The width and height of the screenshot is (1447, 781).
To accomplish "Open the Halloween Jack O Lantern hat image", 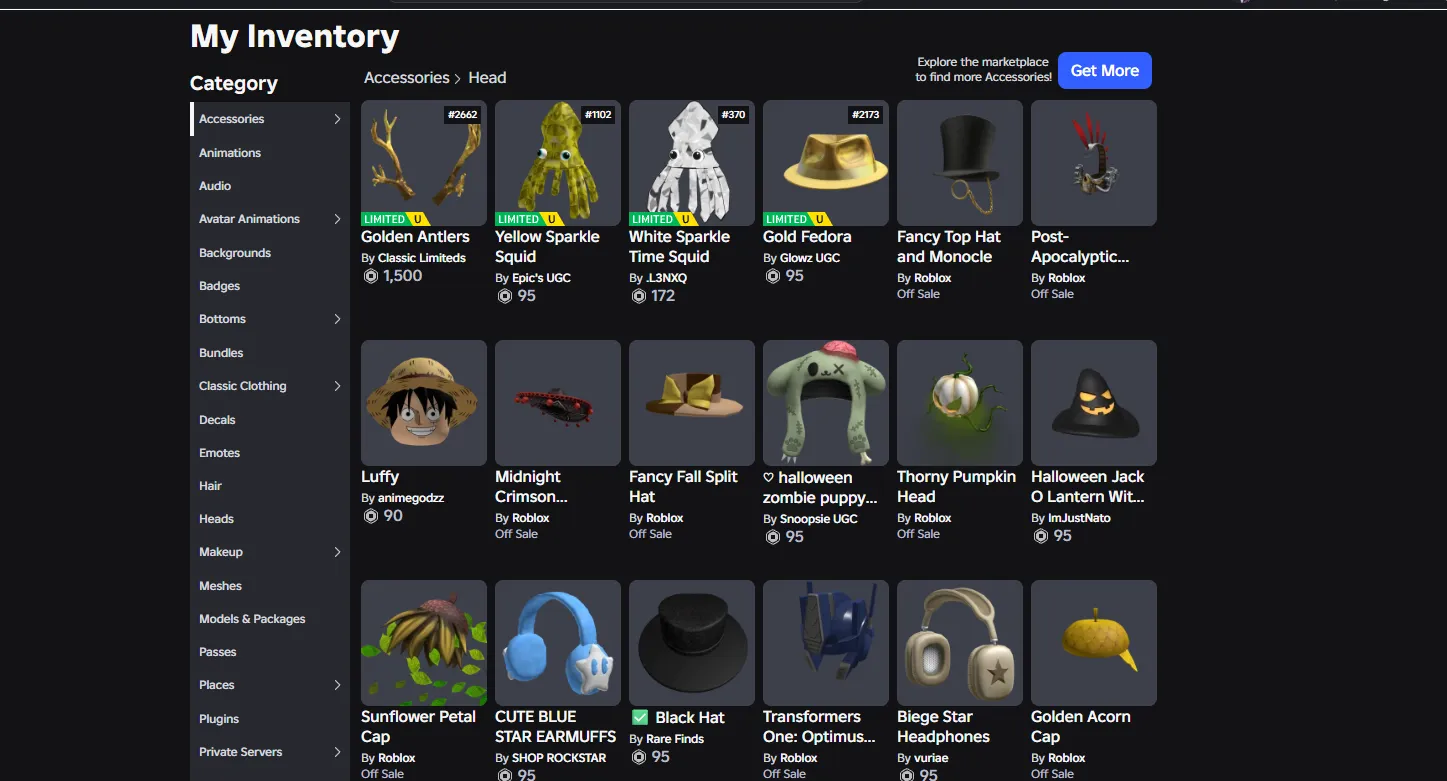I will point(1094,403).
